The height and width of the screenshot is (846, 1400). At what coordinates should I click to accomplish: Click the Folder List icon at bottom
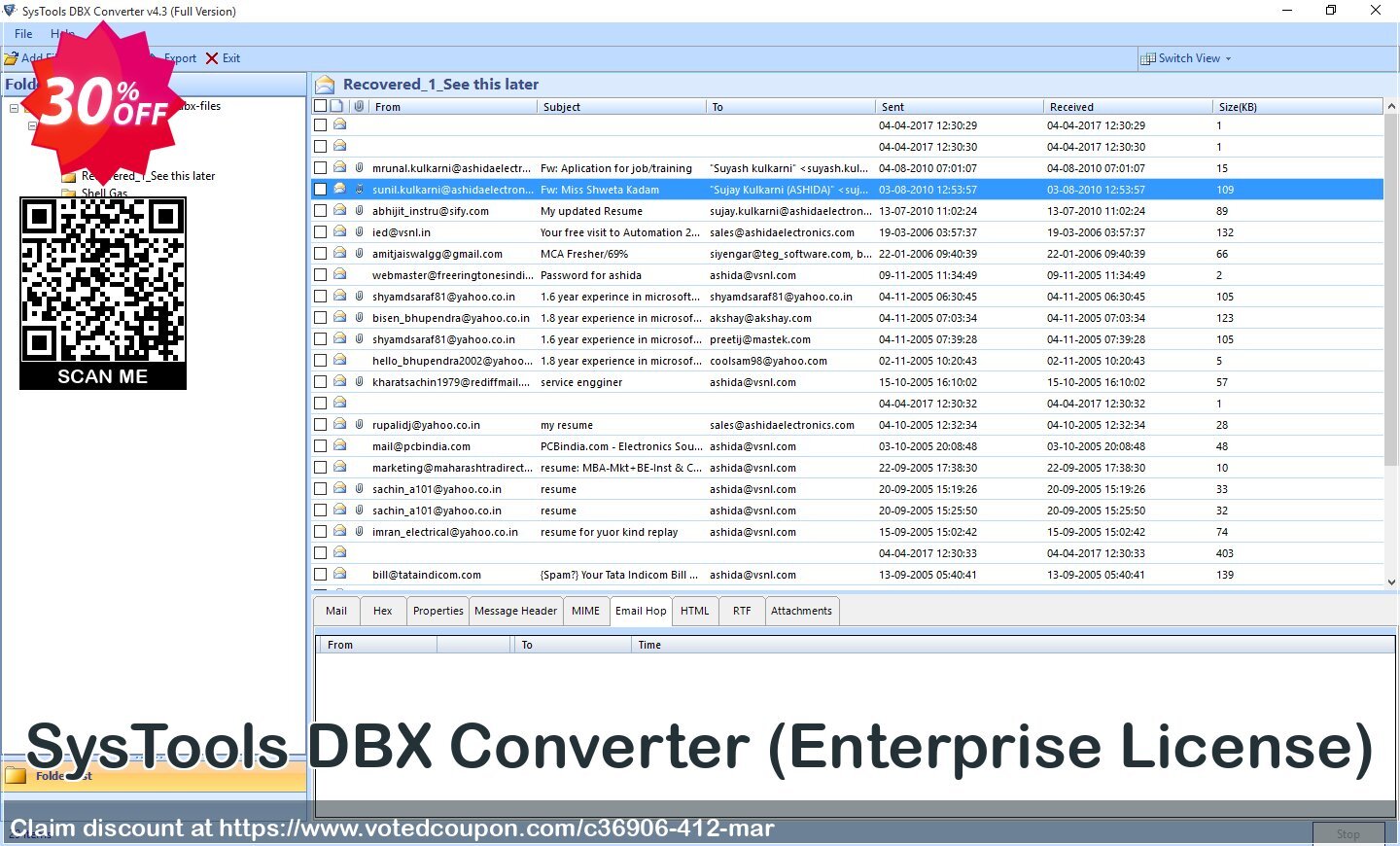(15, 776)
